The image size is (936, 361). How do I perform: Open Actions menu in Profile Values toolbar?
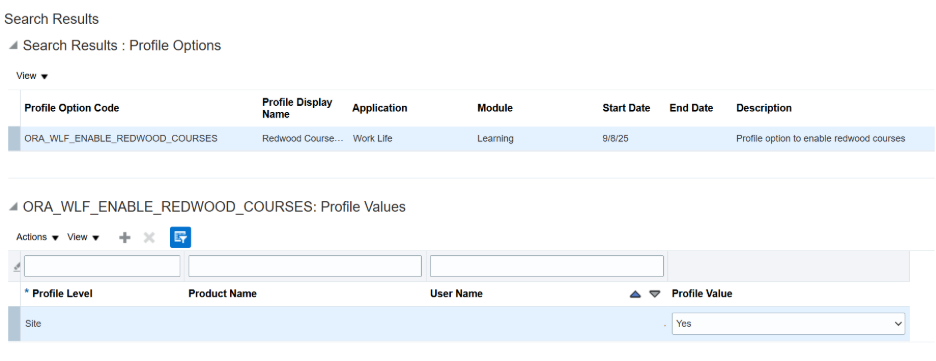click(38, 237)
